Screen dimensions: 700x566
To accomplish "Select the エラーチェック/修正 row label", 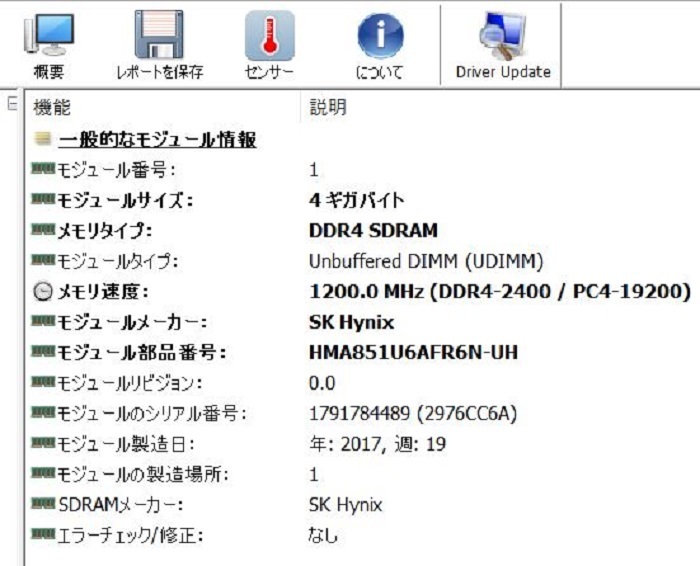I will (130, 535).
